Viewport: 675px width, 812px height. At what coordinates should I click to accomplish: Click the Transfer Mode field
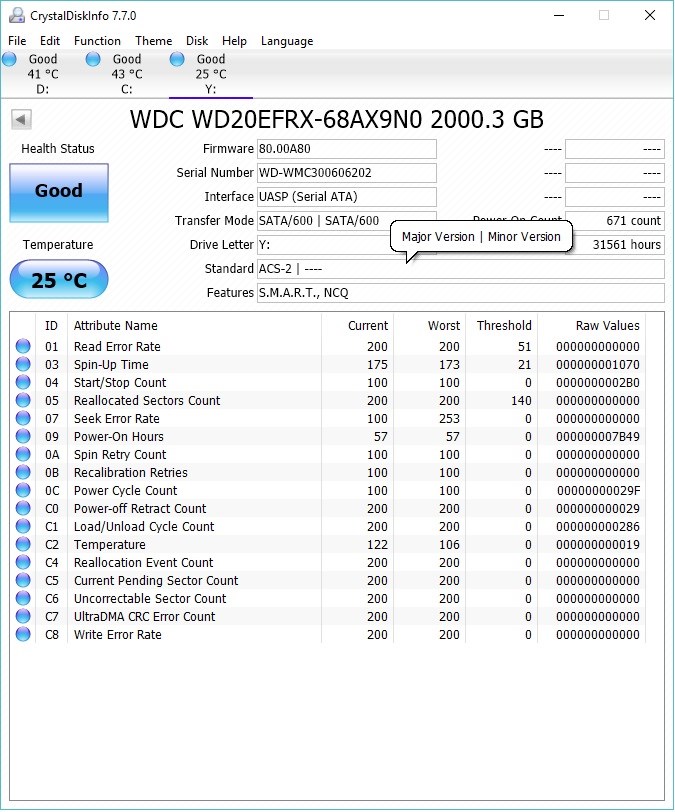pos(347,221)
